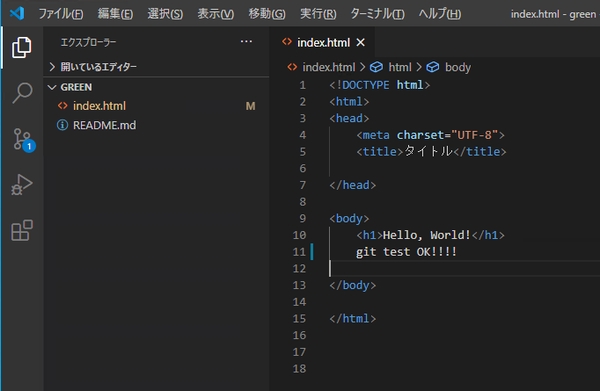Click the file icon in breadcrumb index.html
The height and width of the screenshot is (391, 600).
tap(292, 67)
